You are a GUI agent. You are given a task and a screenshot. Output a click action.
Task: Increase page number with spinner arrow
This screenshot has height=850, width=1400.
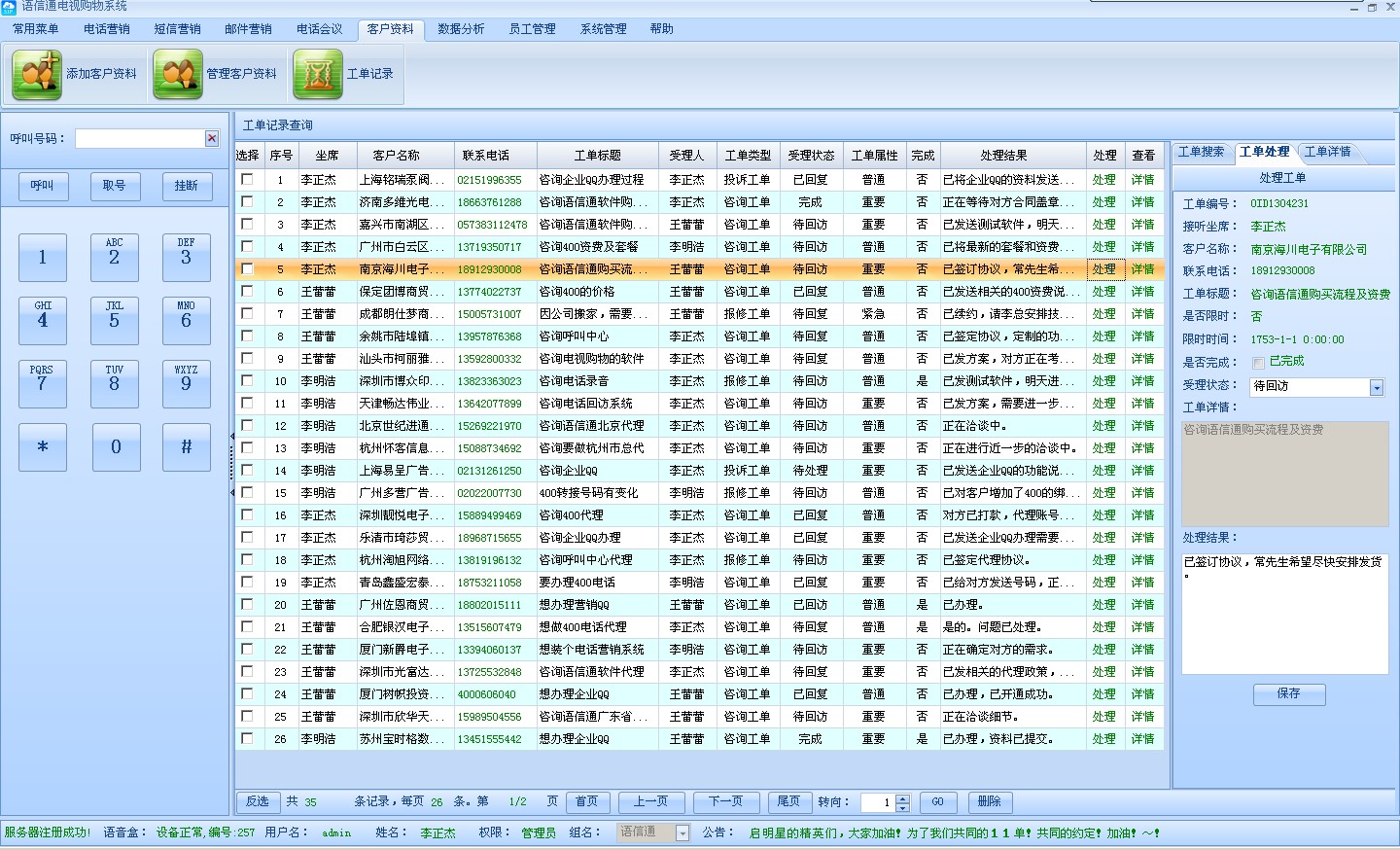pos(903,797)
